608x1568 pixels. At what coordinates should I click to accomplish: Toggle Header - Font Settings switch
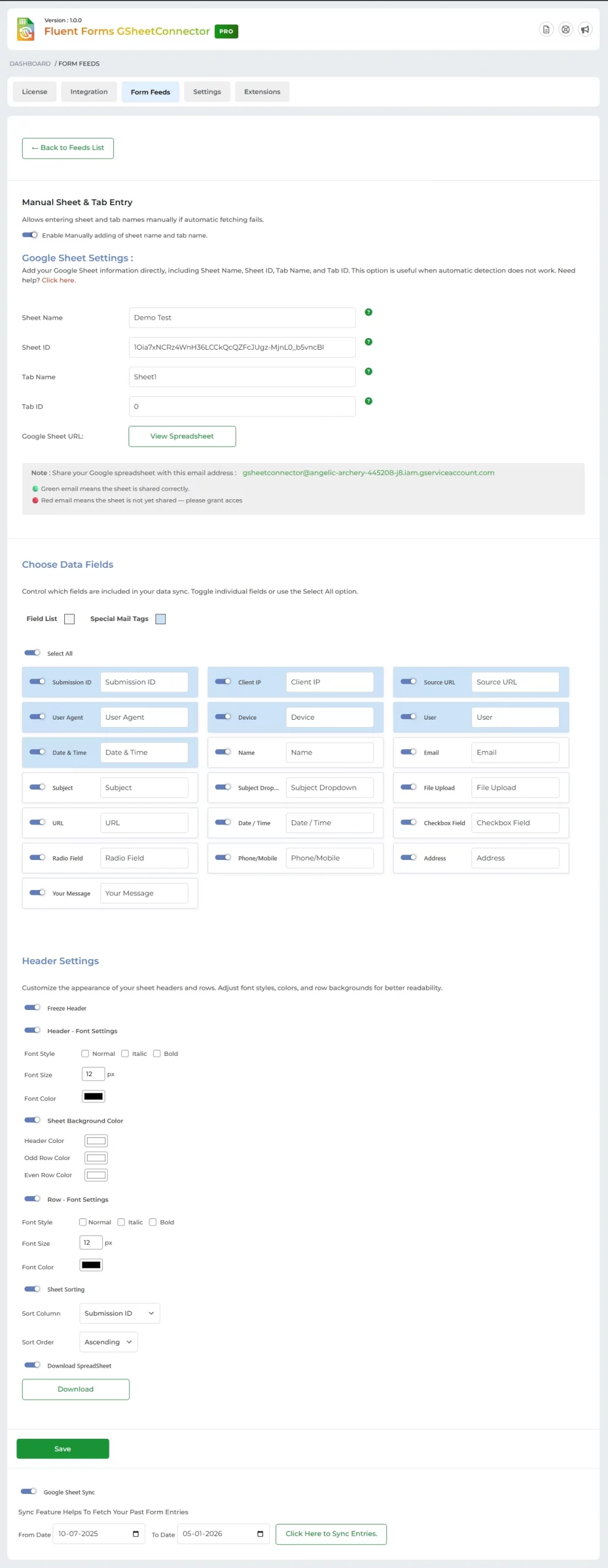[x=32, y=1030]
